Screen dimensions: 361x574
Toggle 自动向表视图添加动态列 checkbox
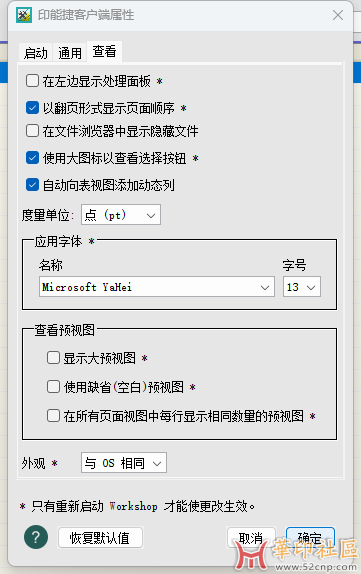coord(32,184)
